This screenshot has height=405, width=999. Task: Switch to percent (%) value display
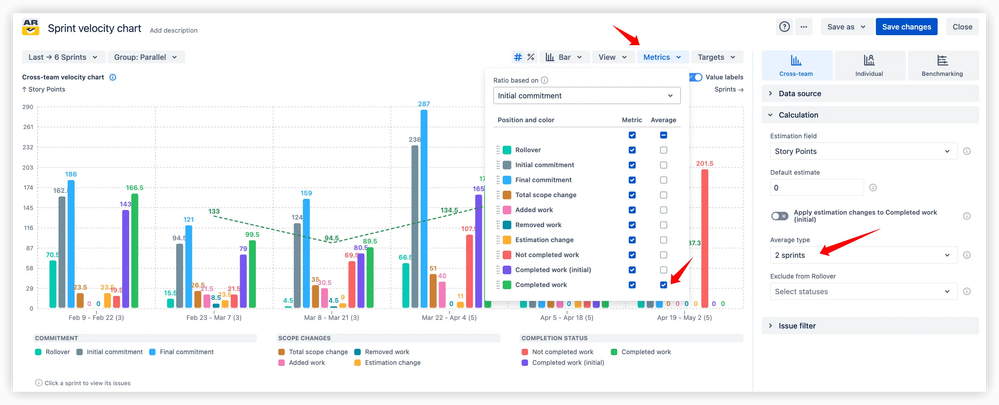[531, 58]
